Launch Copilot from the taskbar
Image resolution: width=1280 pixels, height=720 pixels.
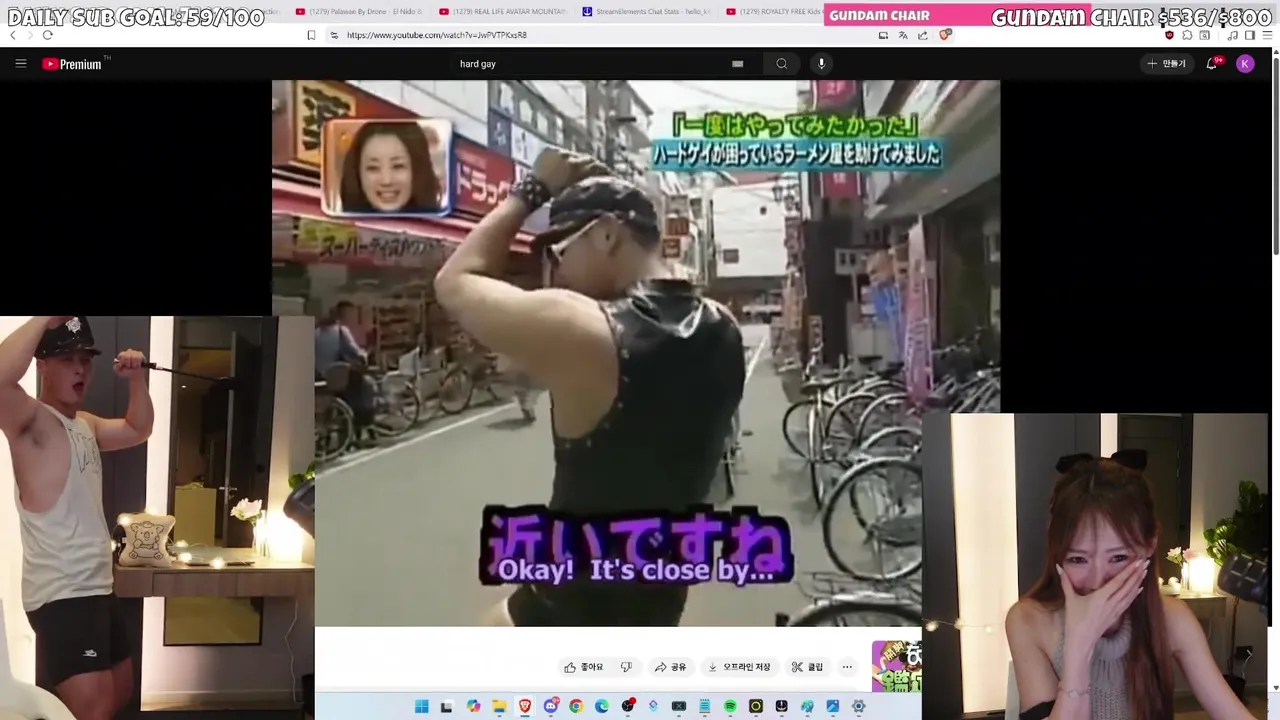[x=473, y=706]
